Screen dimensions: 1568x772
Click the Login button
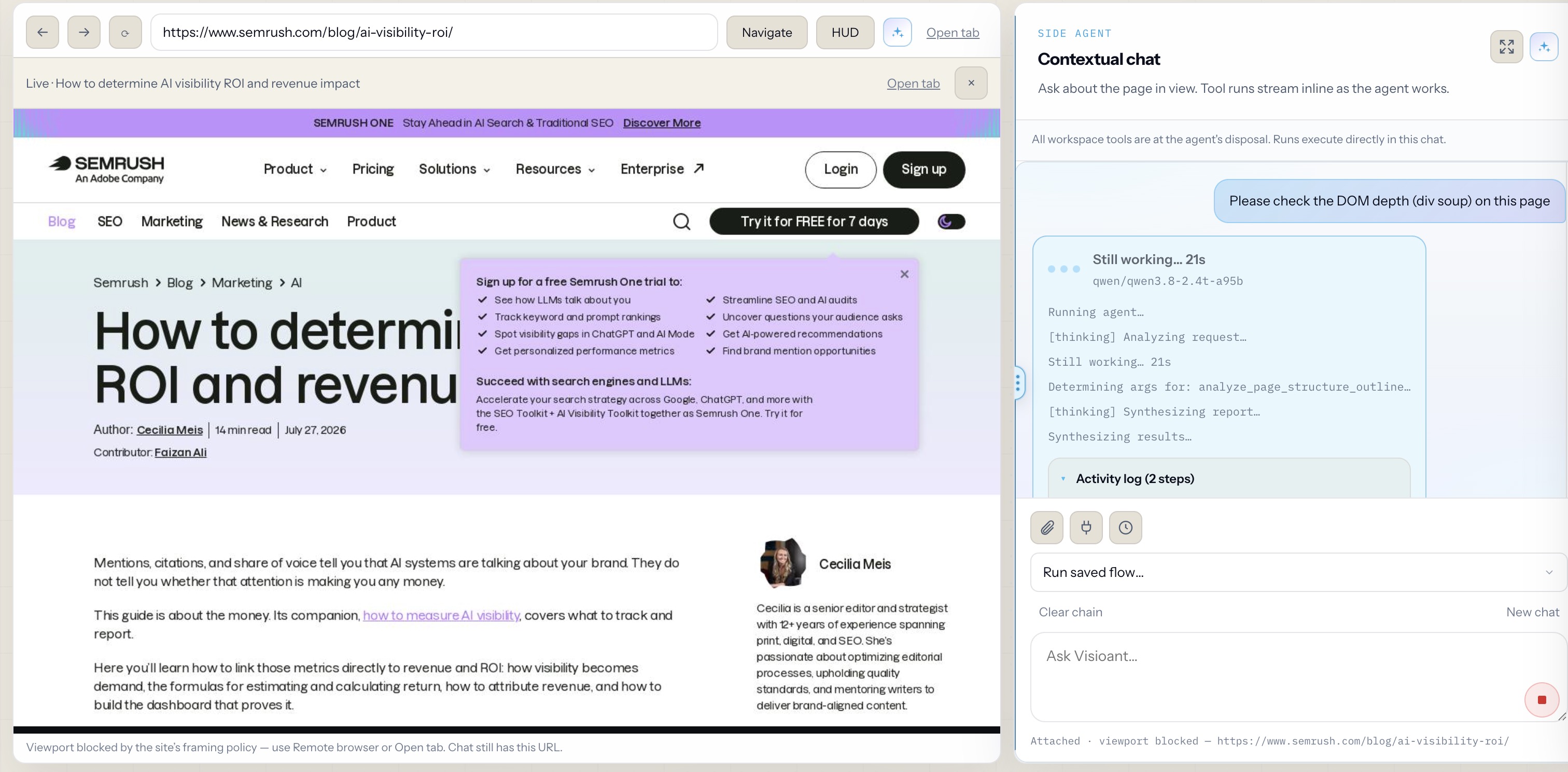(x=841, y=169)
